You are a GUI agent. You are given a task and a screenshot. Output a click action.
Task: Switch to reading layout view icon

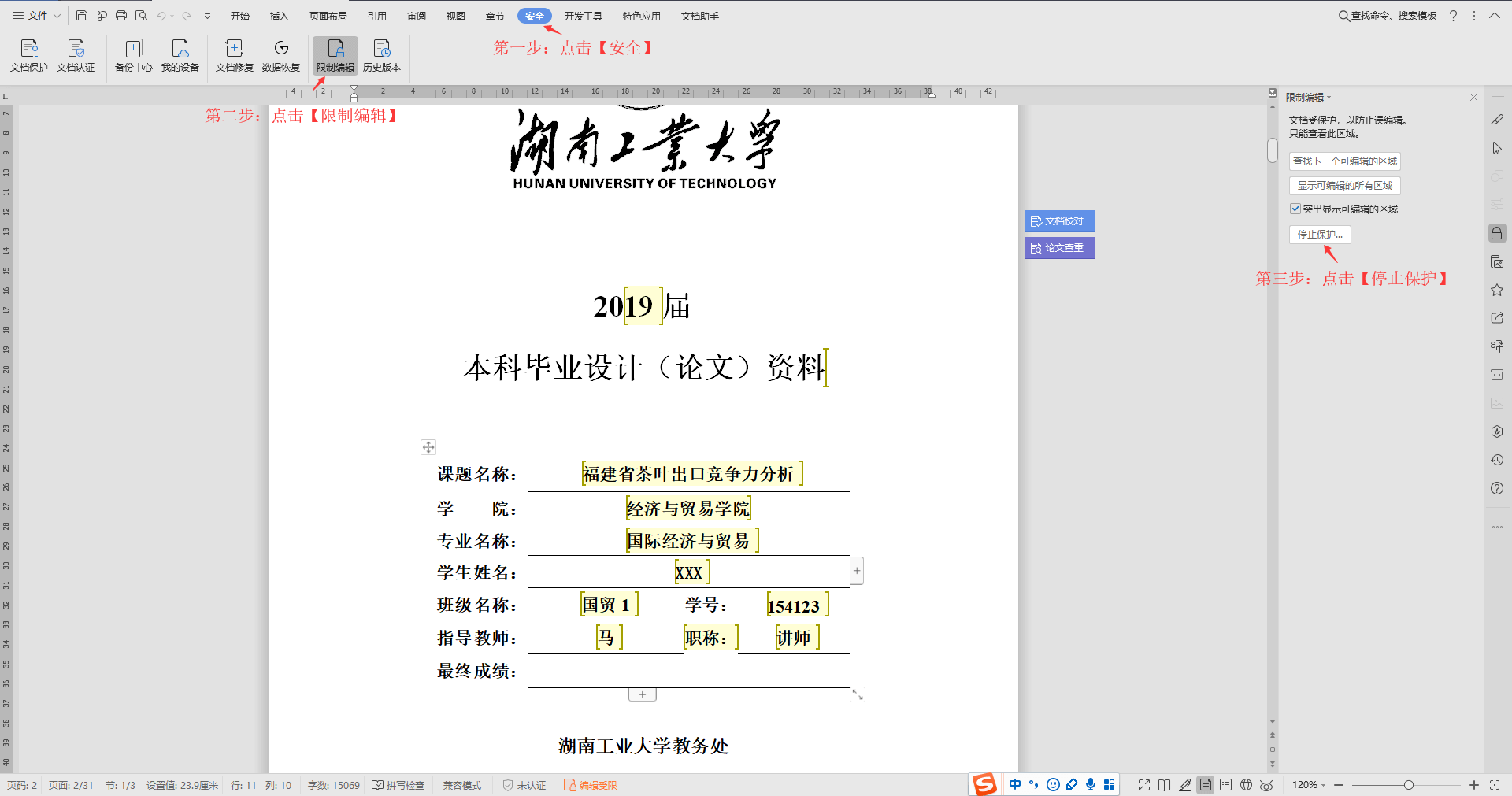coord(1165,785)
